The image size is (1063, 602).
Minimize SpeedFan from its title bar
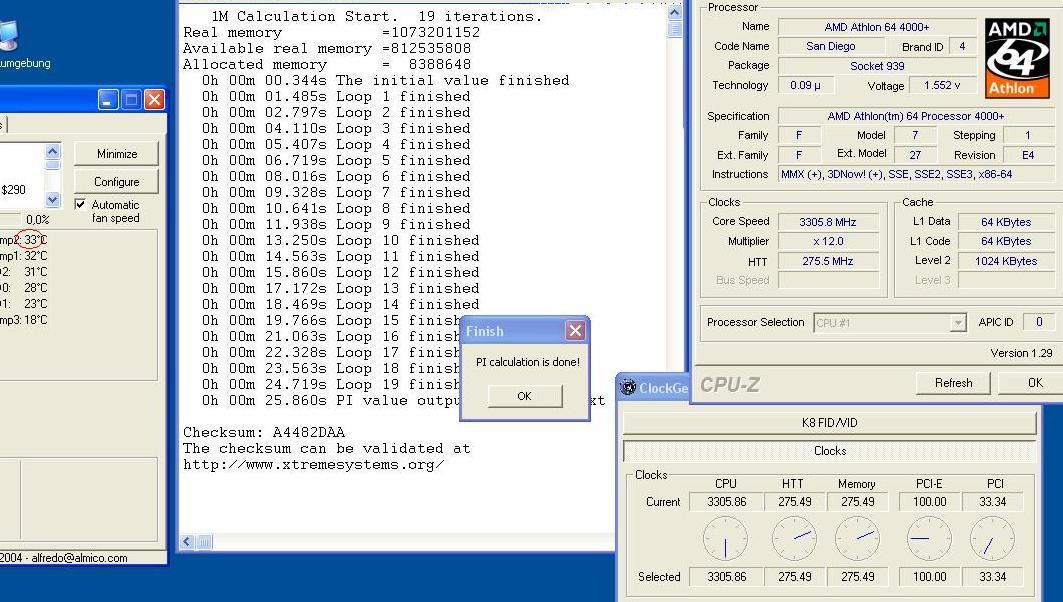click(108, 100)
